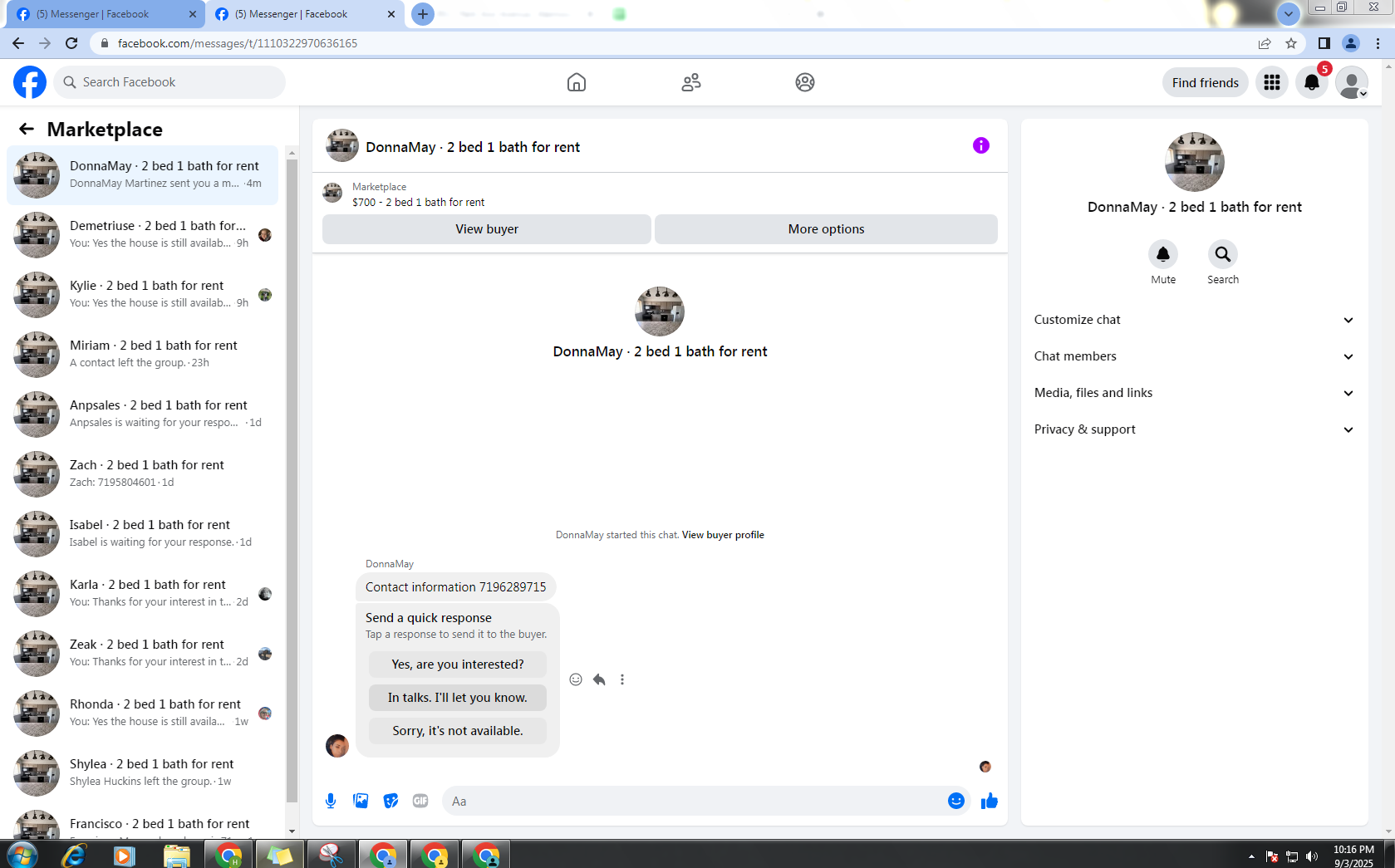The width and height of the screenshot is (1395, 868).
Task: Attach a photo with the image icon
Action: click(x=361, y=801)
